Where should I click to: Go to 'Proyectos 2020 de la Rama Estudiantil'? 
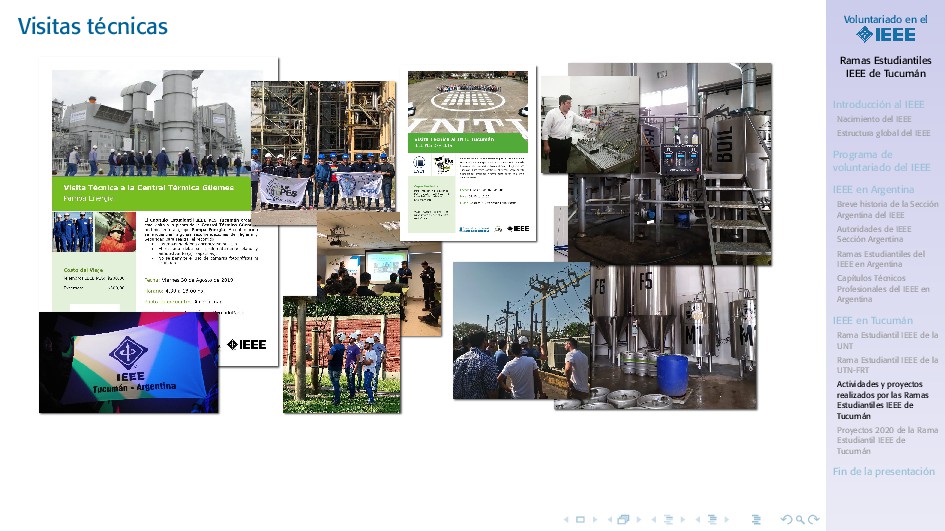click(x=887, y=441)
